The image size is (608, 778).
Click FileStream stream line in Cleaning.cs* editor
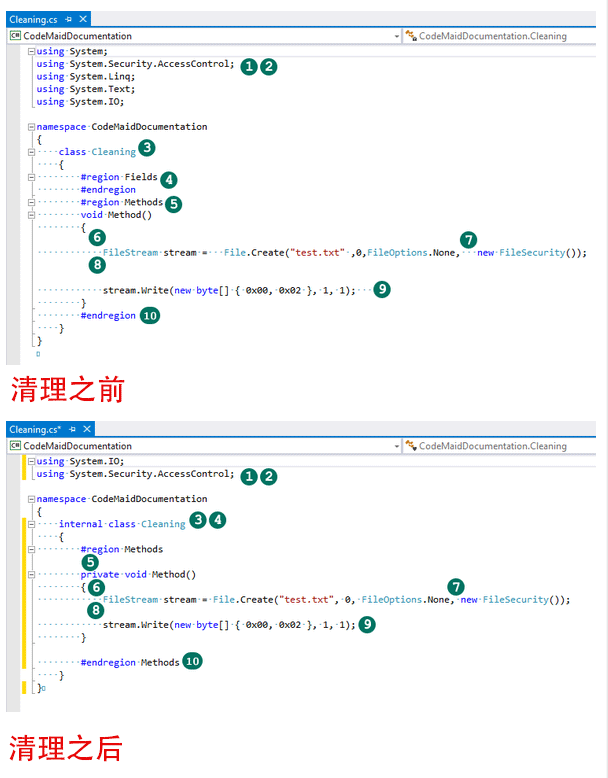tap(337, 599)
